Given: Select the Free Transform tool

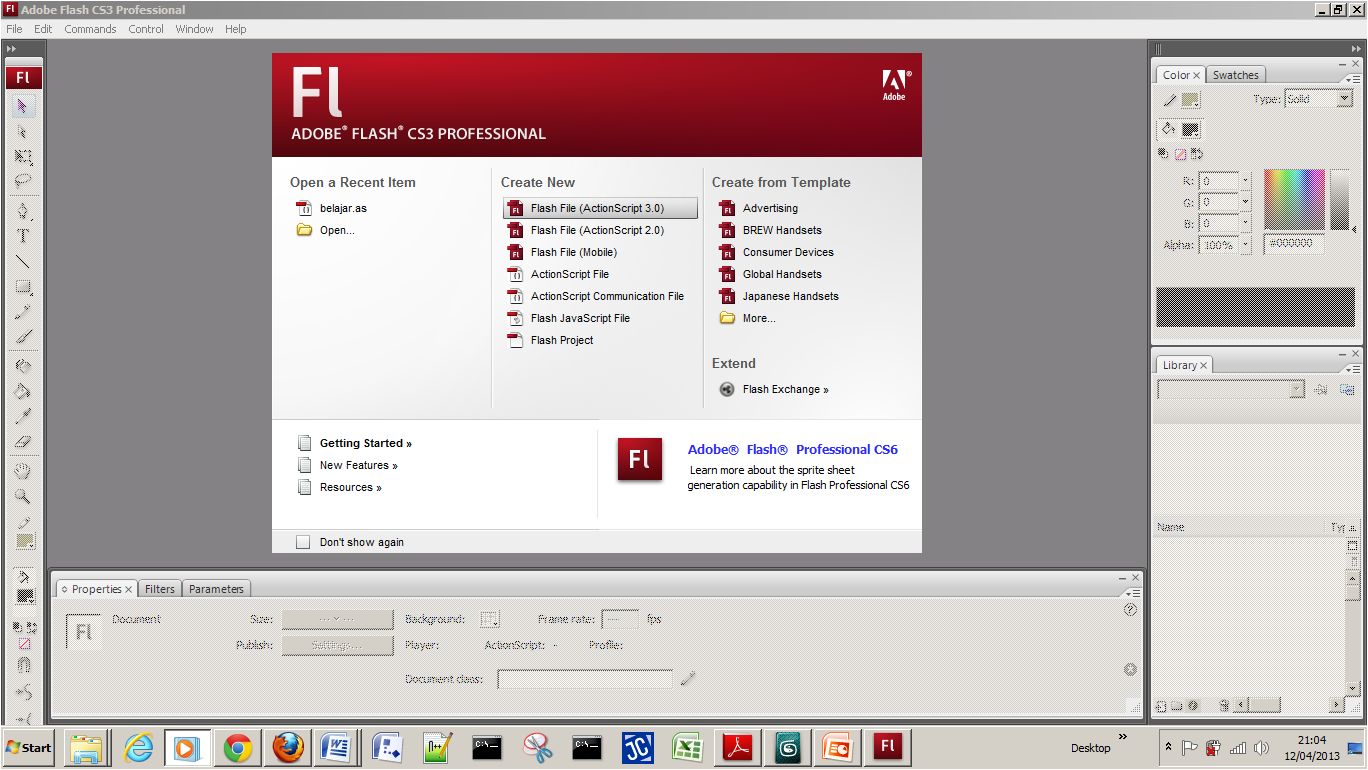Looking at the screenshot, I should click(23, 157).
